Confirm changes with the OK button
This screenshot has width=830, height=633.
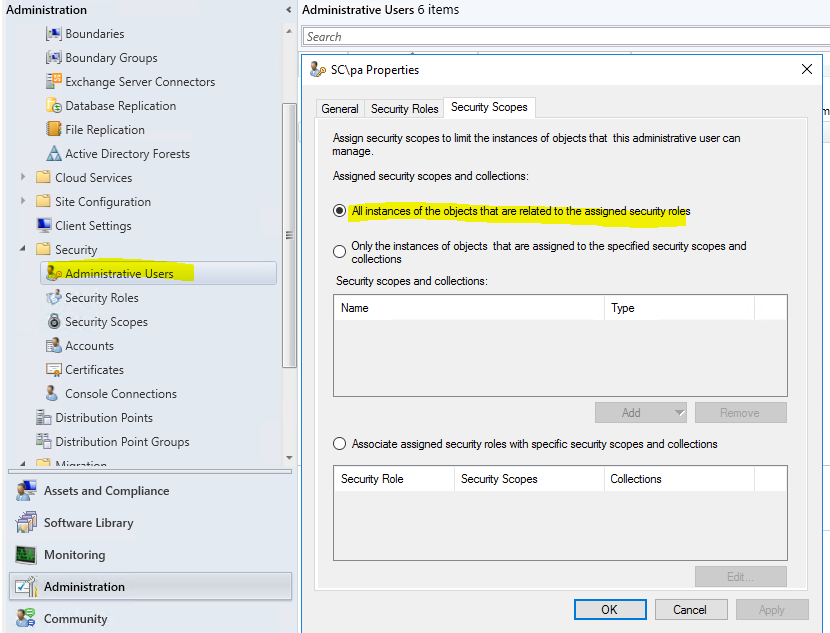click(x=610, y=609)
